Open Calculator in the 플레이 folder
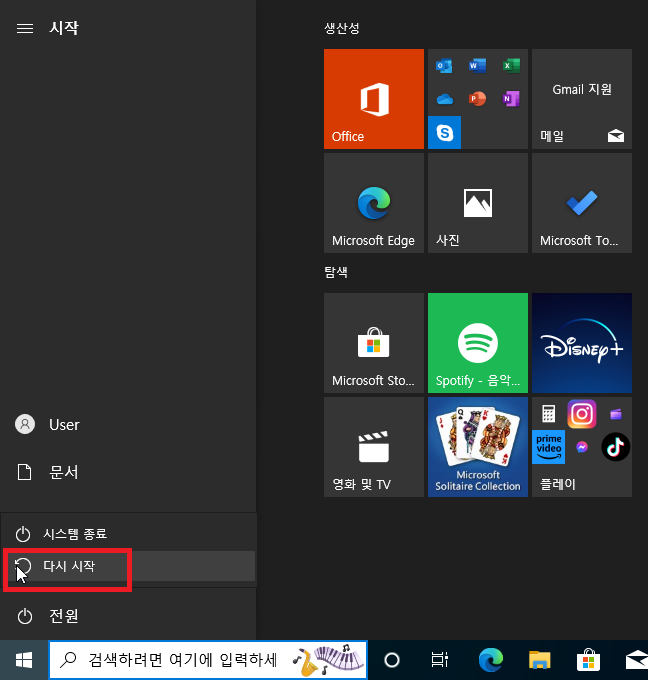Image resolution: width=648 pixels, height=680 pixels. coord(548,414)
